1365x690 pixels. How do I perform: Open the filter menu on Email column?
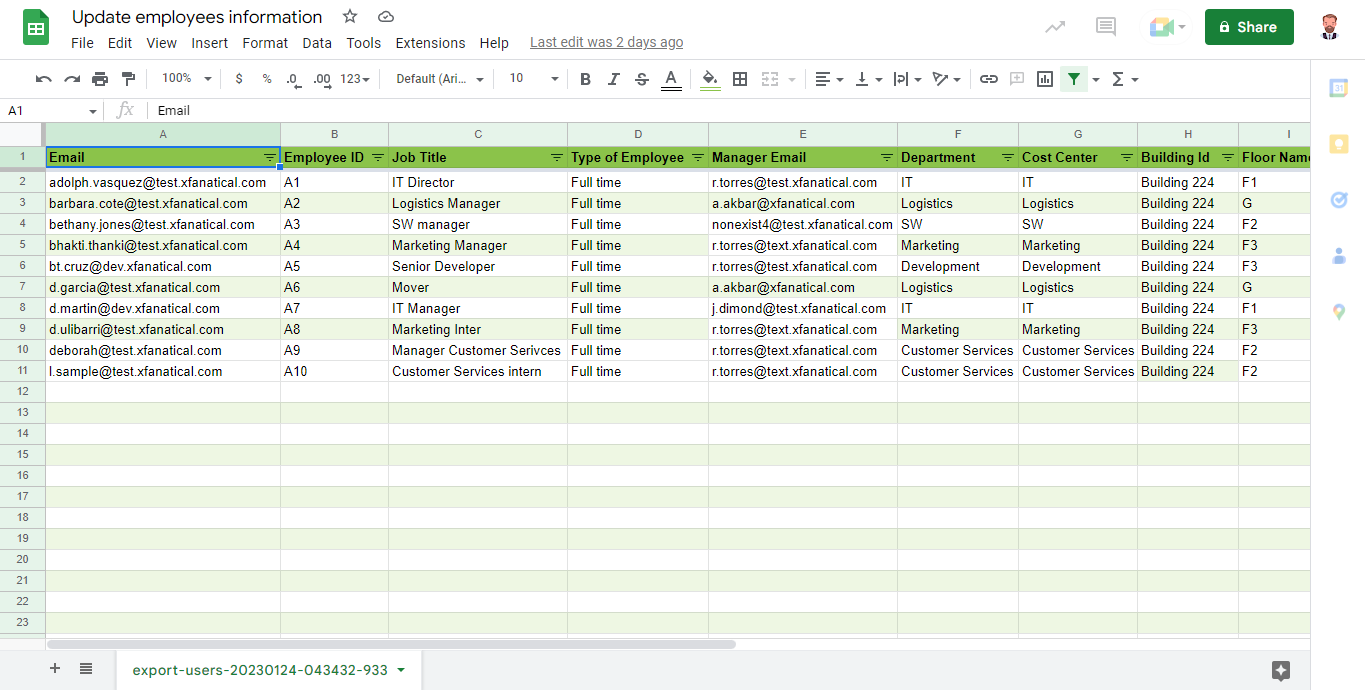pyautogui.click(x=269, y=157)
